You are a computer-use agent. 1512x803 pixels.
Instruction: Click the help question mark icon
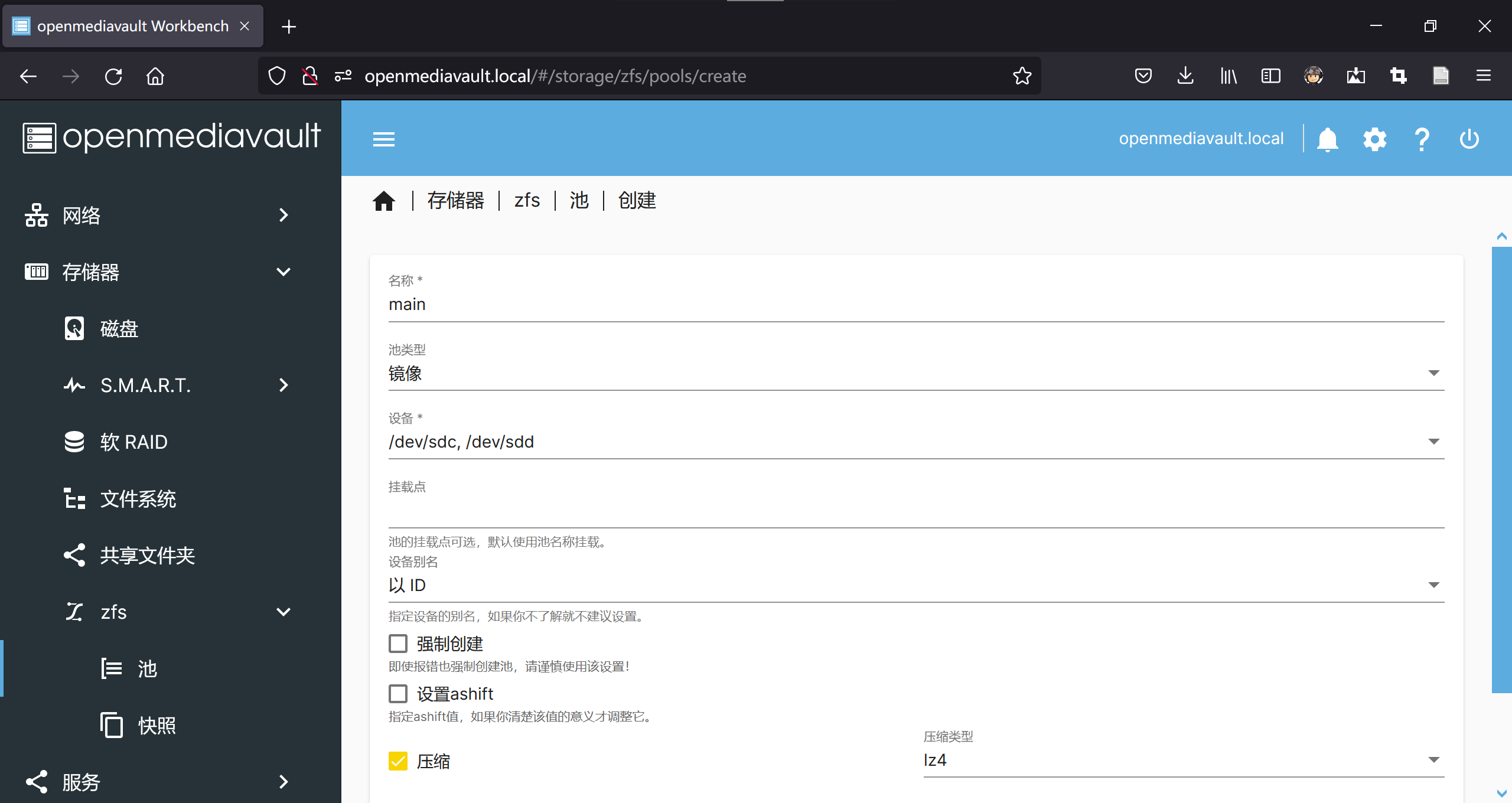point(1422,139)
